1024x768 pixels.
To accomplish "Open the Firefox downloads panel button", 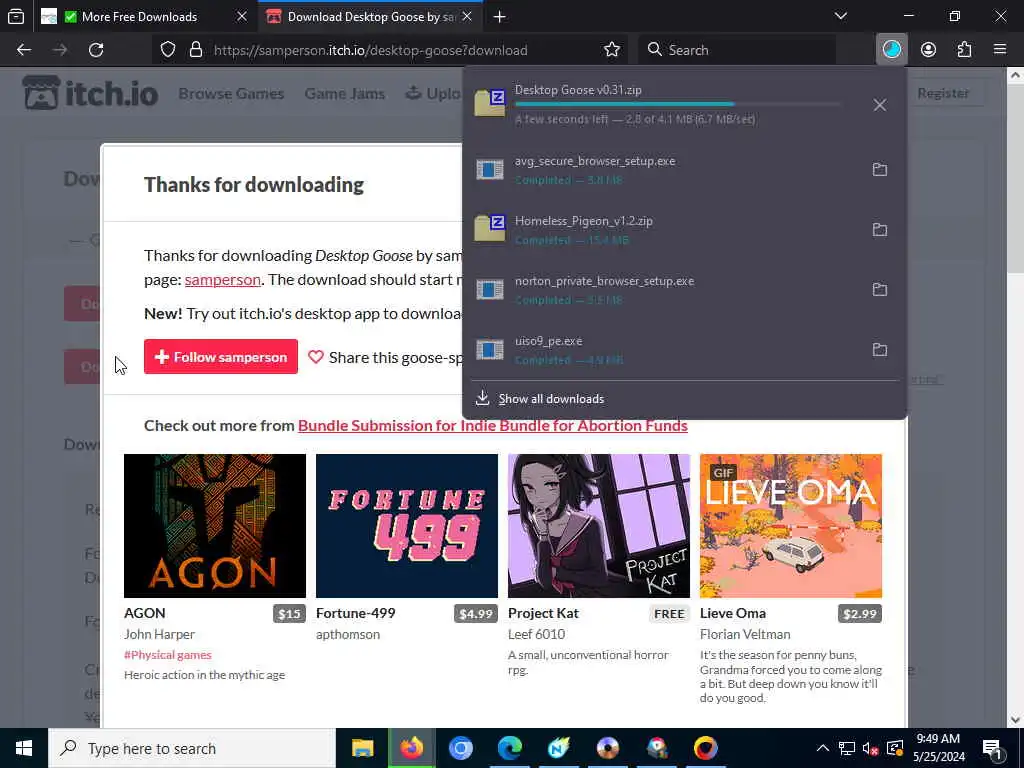I will [891, 50].
